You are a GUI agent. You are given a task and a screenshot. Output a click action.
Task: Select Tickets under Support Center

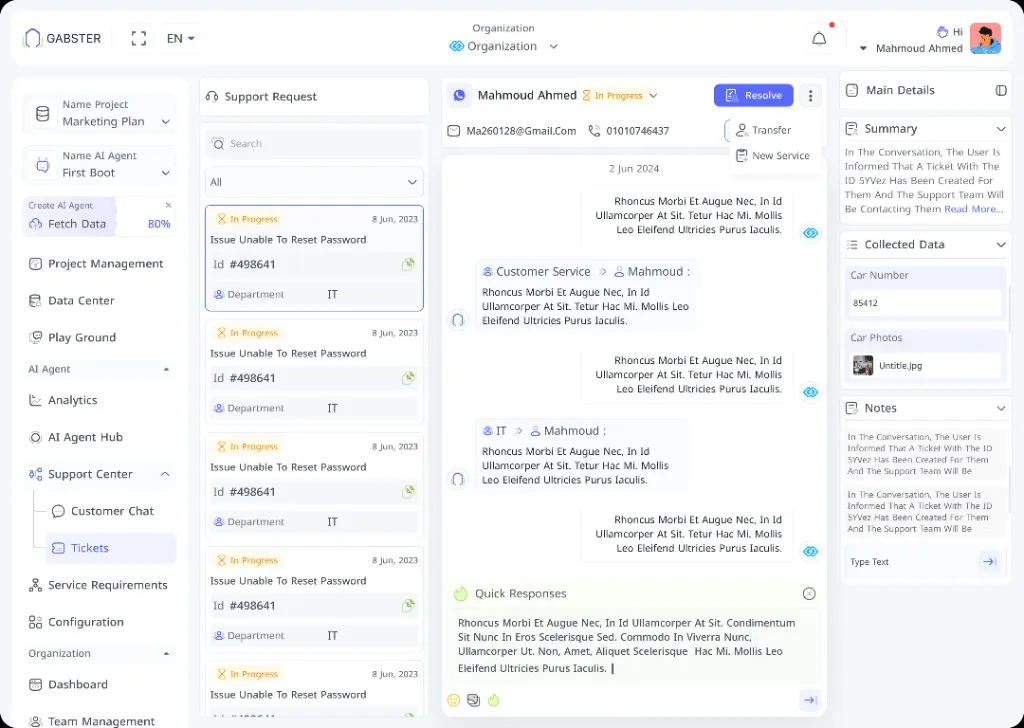pos(110,548)
